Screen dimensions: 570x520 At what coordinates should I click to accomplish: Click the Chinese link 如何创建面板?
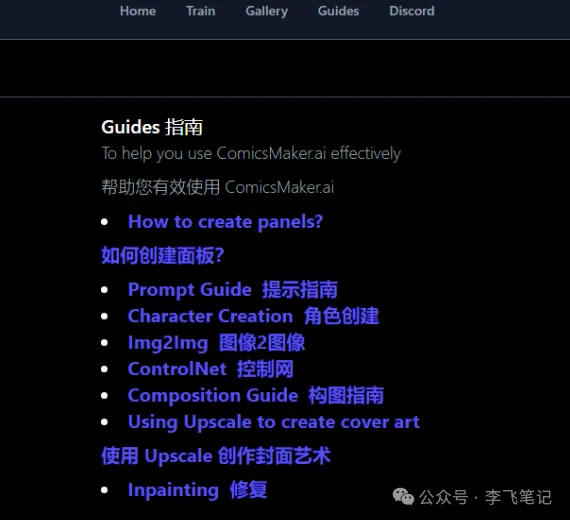tap(162, 255)
